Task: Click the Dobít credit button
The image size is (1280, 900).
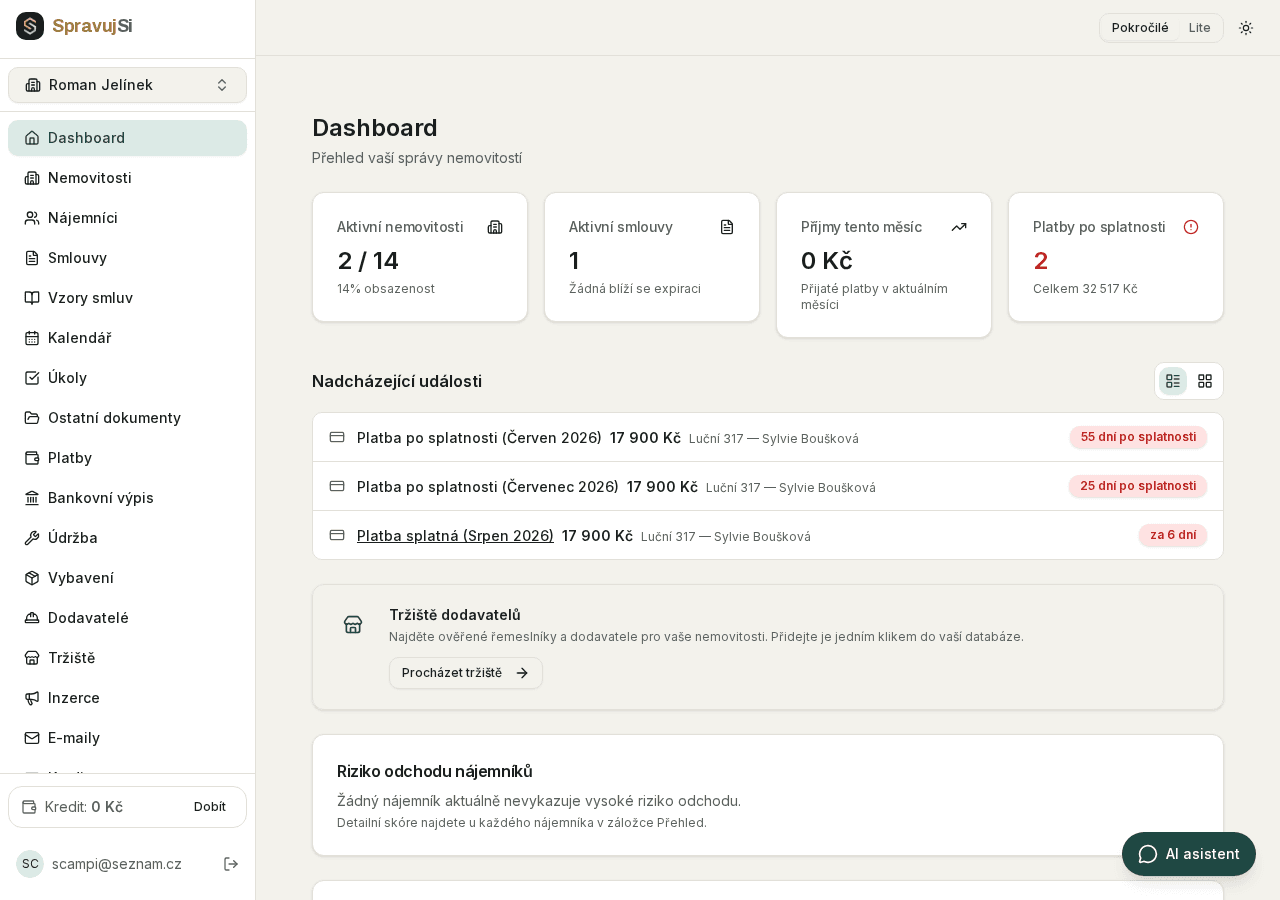Action: 210,807
